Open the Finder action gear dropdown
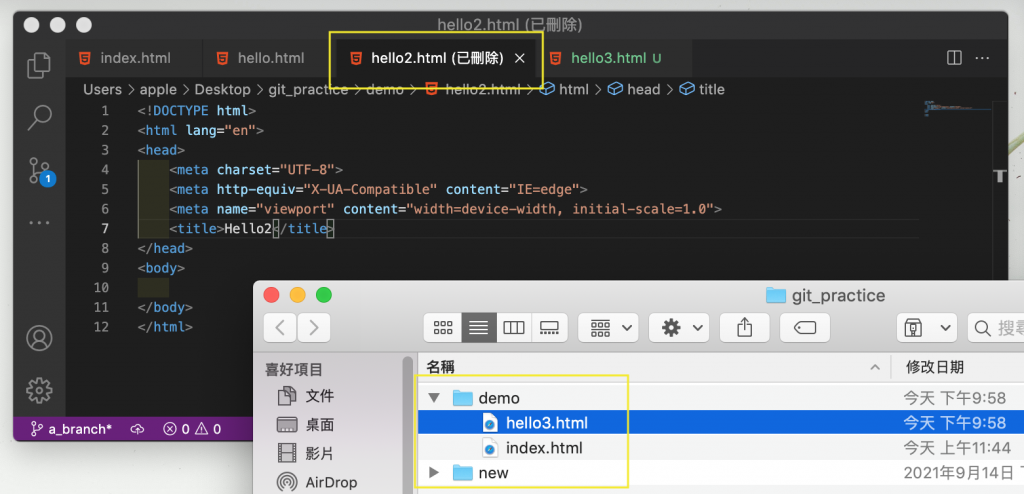1024x494 pixels. pyautogui.click(x=679, y=327)
